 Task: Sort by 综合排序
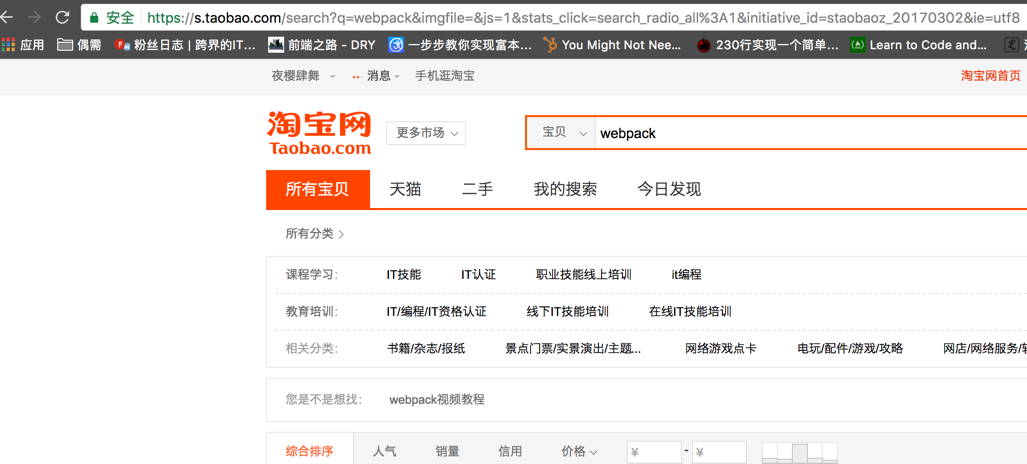[310, 451]
